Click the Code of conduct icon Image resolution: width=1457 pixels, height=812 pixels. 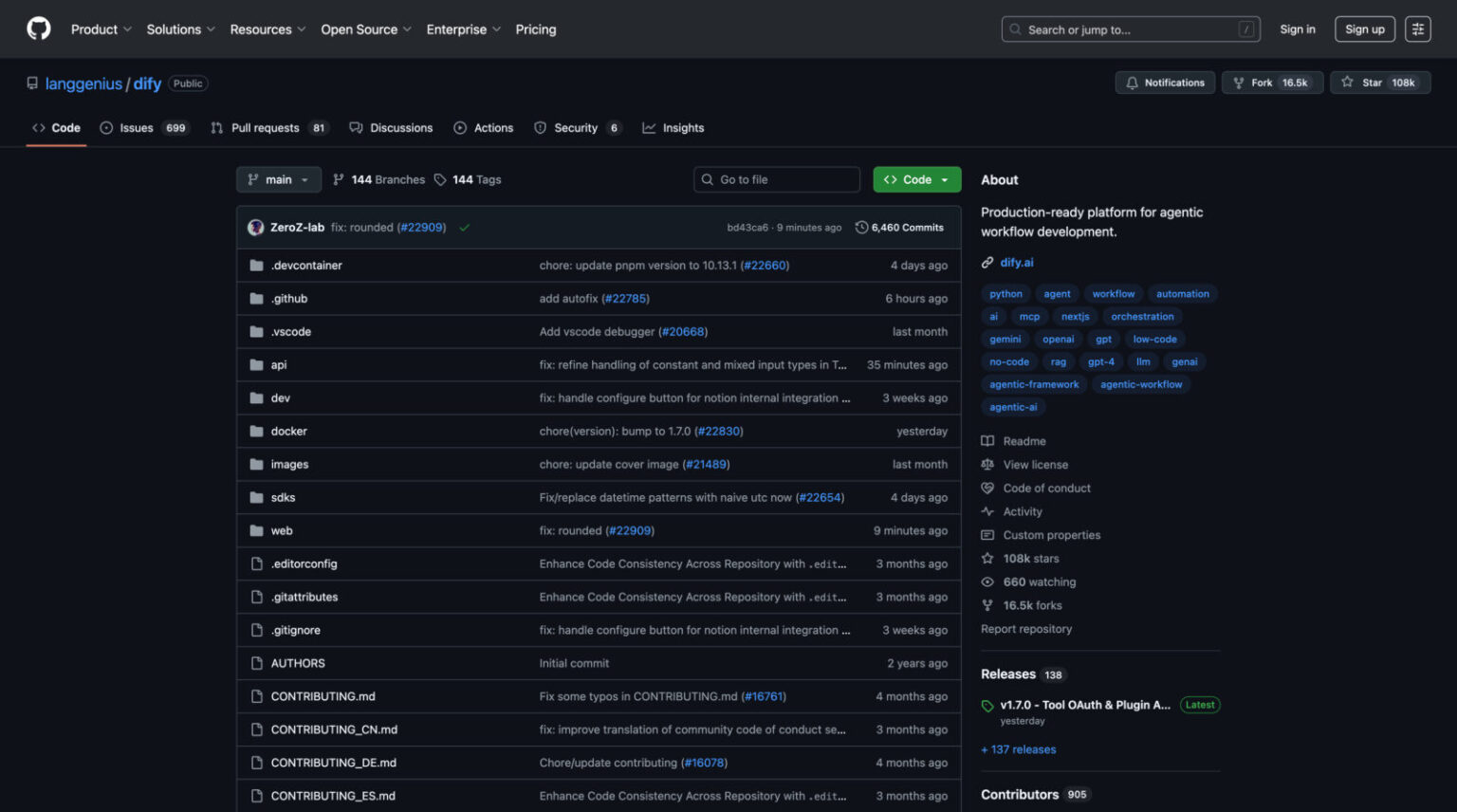[987, 488]
